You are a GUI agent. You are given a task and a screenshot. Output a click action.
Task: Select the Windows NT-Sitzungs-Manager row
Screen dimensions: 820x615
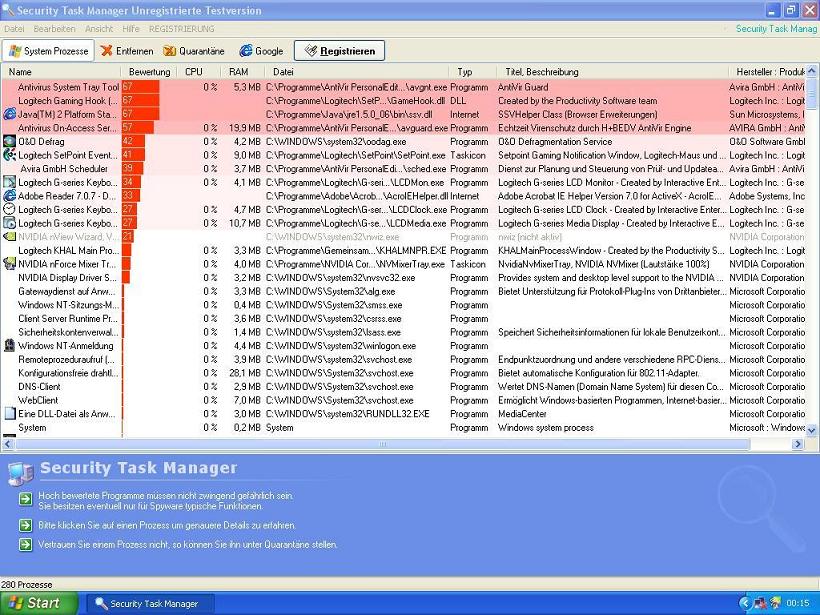click(x=403, y=304)
